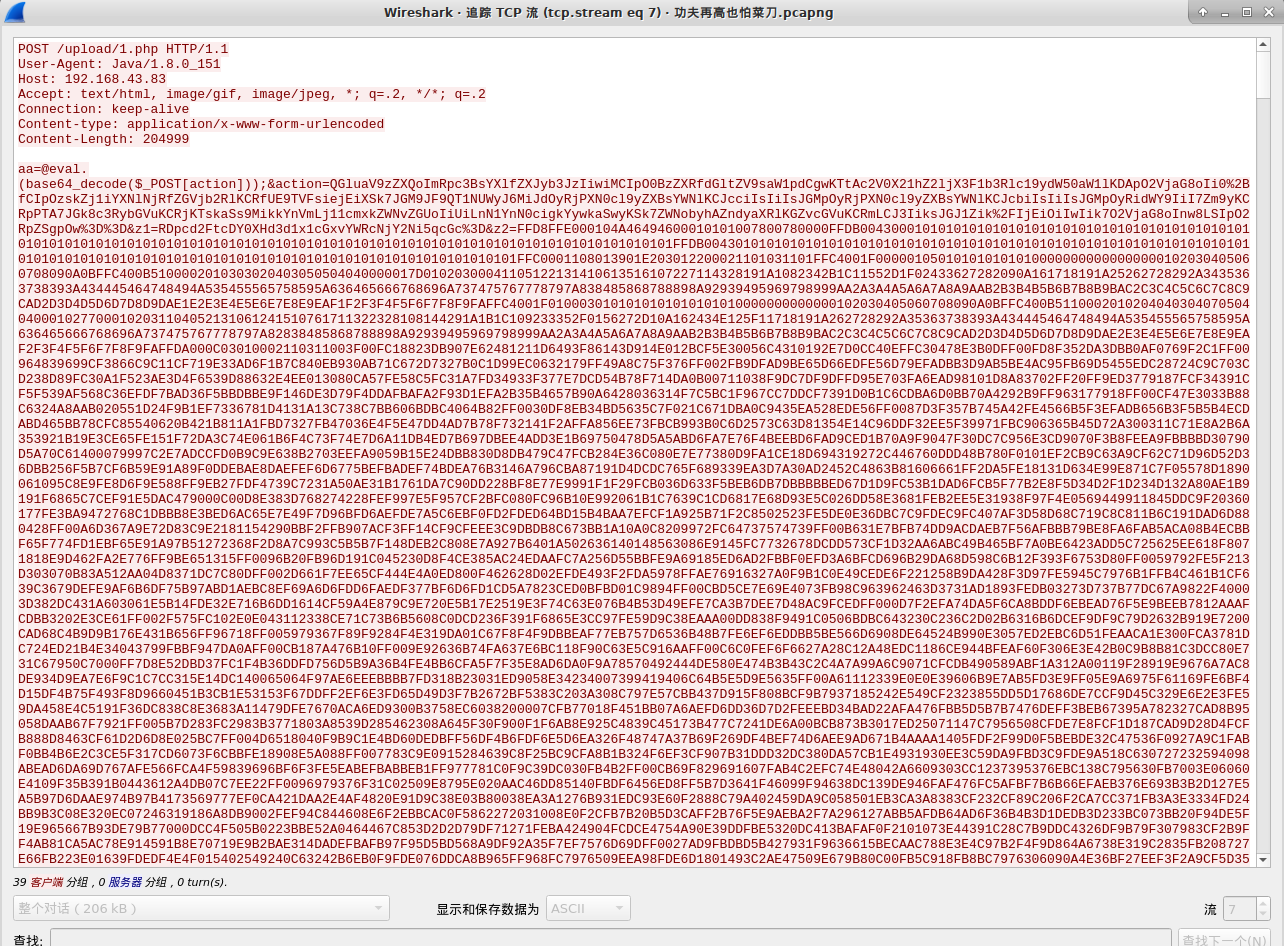Screen dimensions: 1284x946
Task: Click the 查找: label
Action: [28, 940]
